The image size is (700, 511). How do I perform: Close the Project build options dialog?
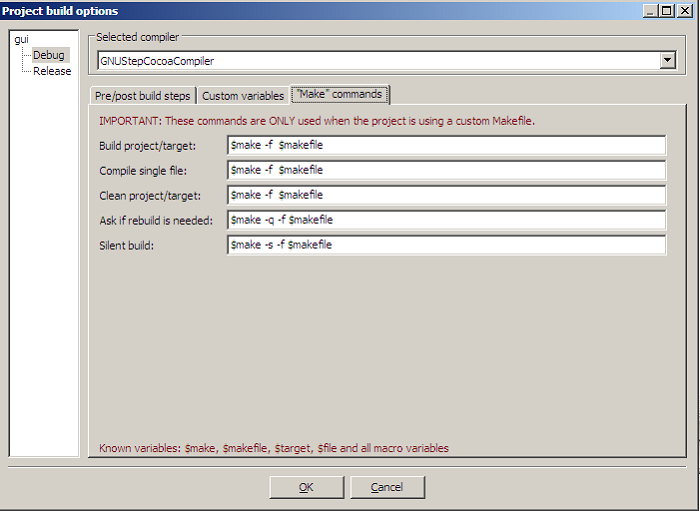(x=685, y=10)
